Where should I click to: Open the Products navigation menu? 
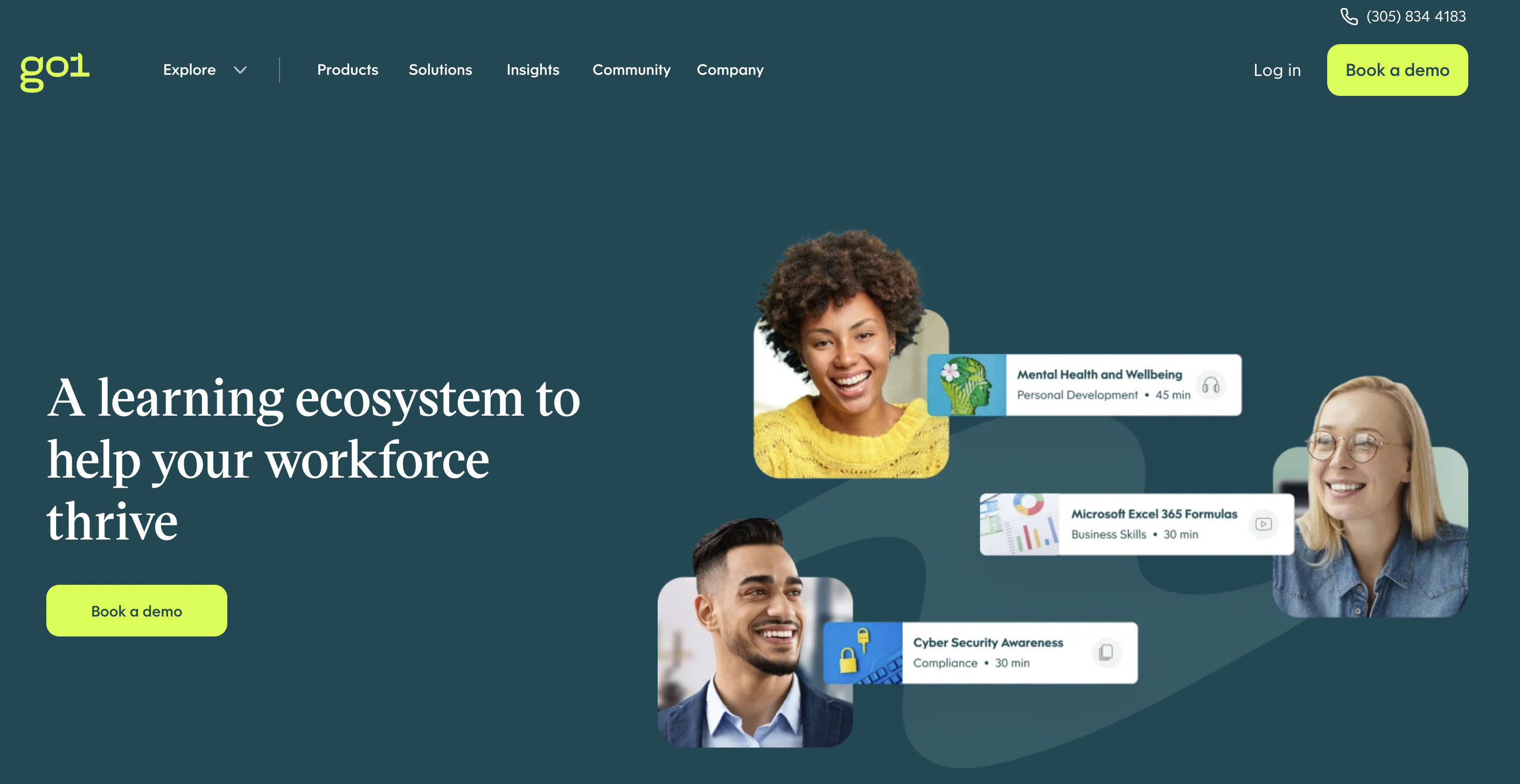tap(347, 69)
